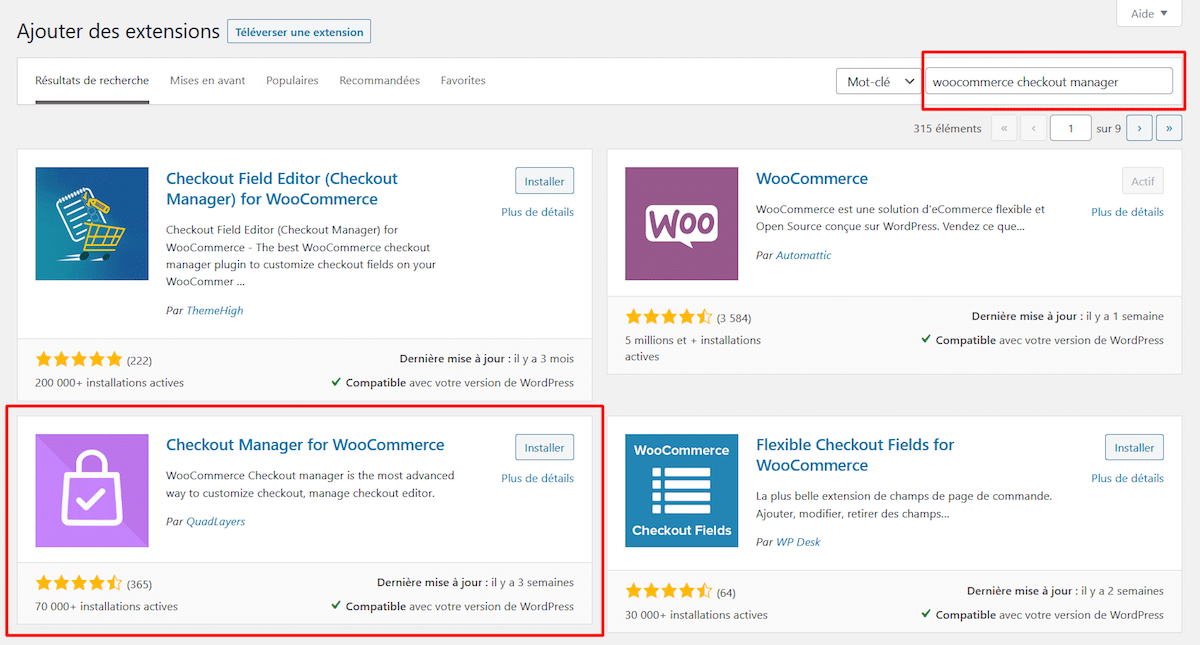Jump to the last results page arrow

point(1168,128)
